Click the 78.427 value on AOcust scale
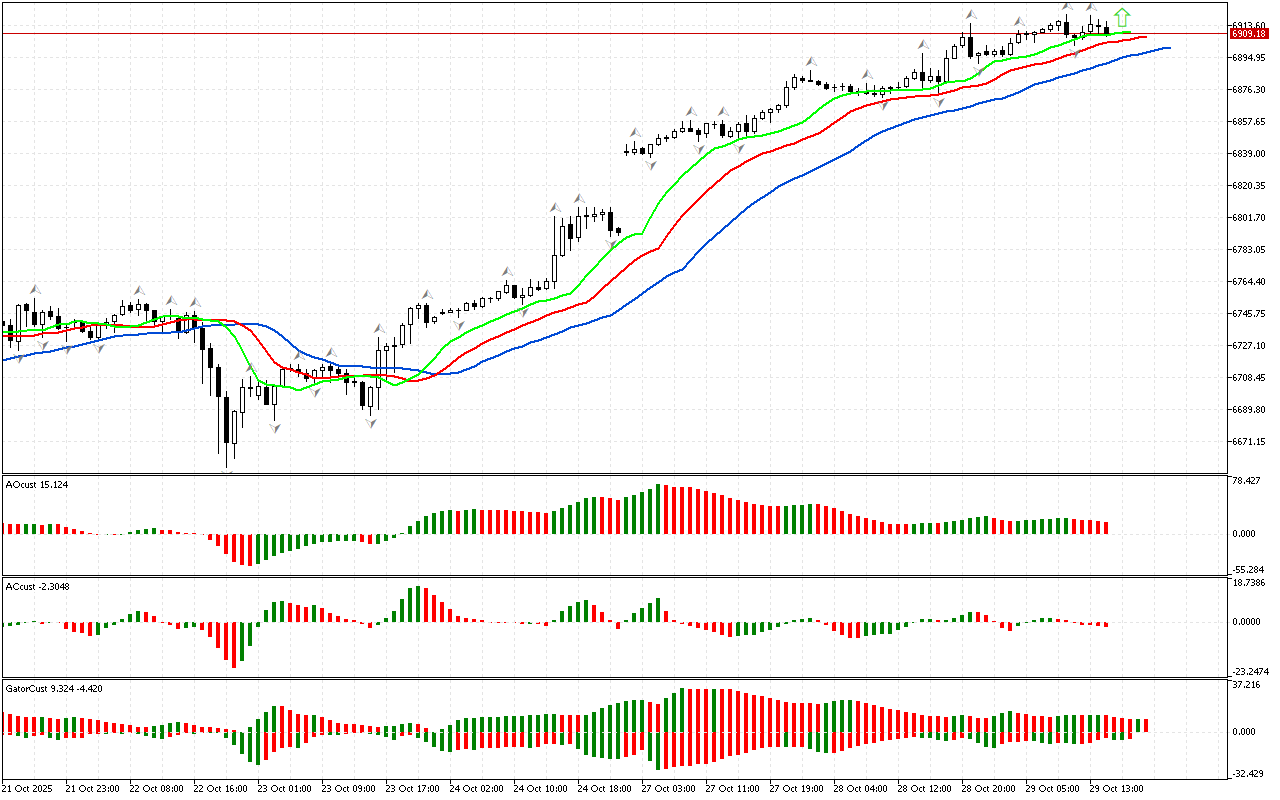This screenshot has height=800, width=1280. tap(1247, 481)
